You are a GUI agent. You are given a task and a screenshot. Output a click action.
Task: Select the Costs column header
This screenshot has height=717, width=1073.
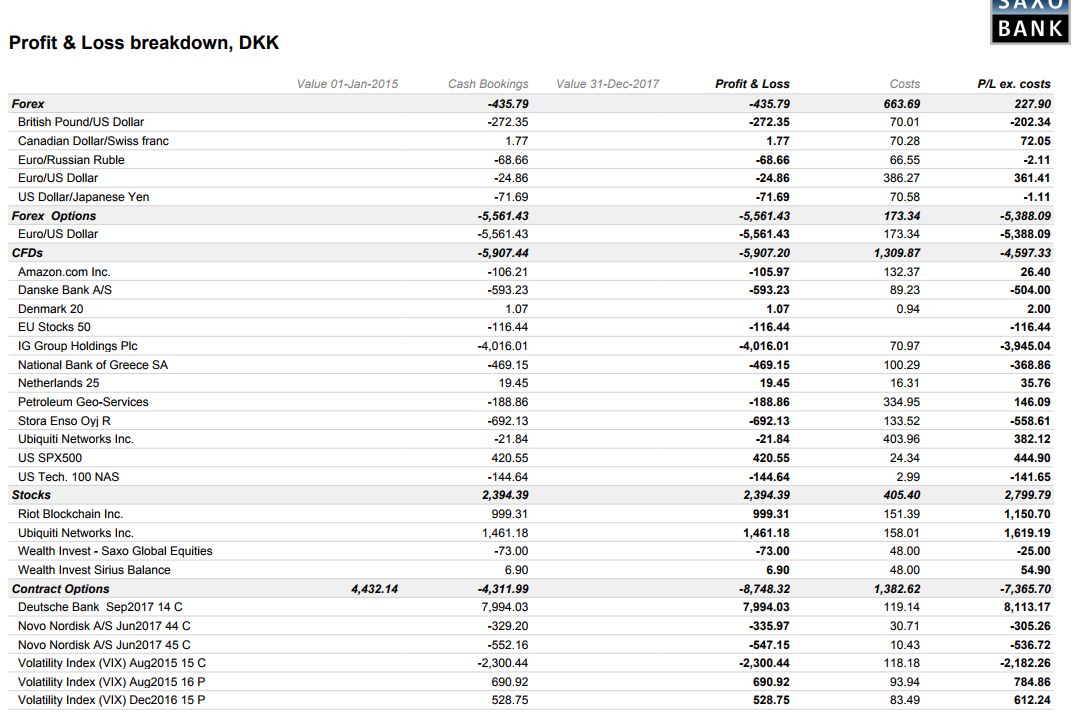click(x=904, y=84)
